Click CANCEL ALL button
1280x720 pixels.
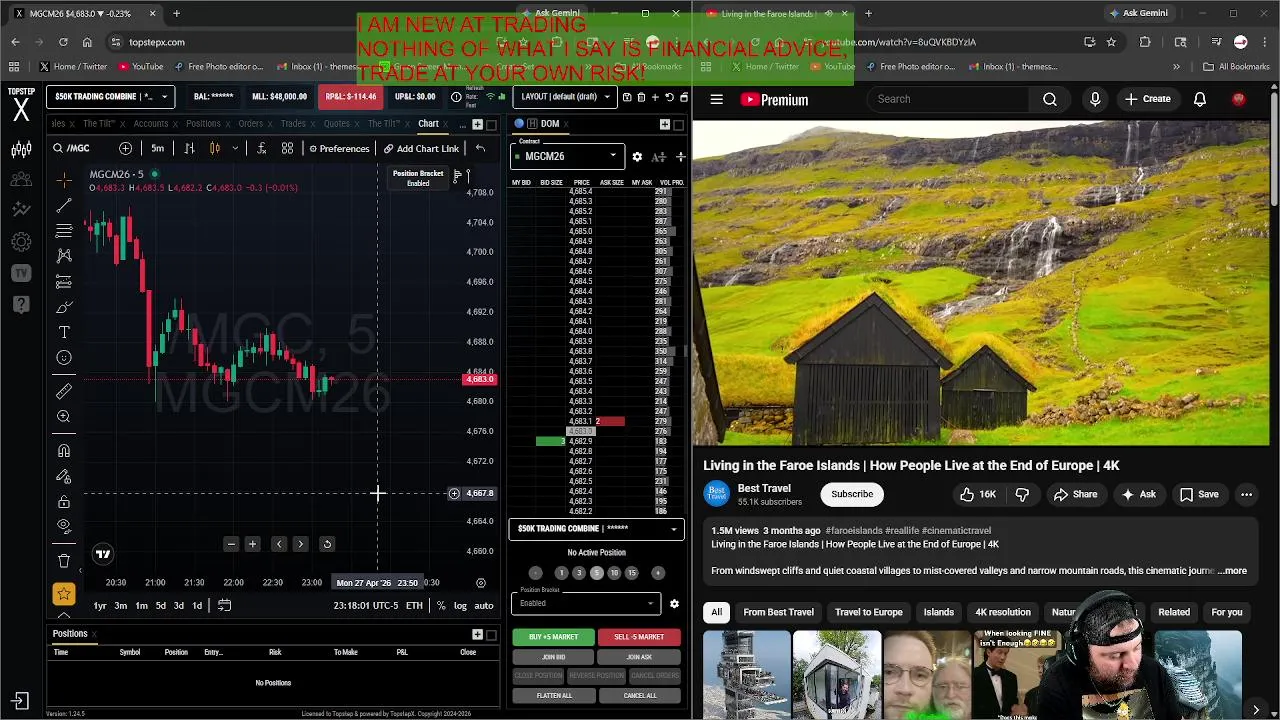click(x=639, y=696)
